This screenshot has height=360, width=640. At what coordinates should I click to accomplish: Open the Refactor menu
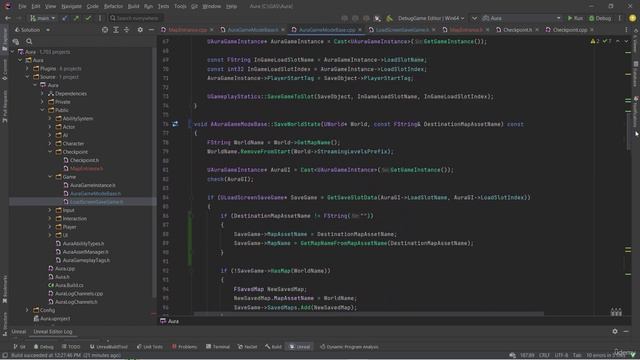pyautogui.click(x=113, y=7)
